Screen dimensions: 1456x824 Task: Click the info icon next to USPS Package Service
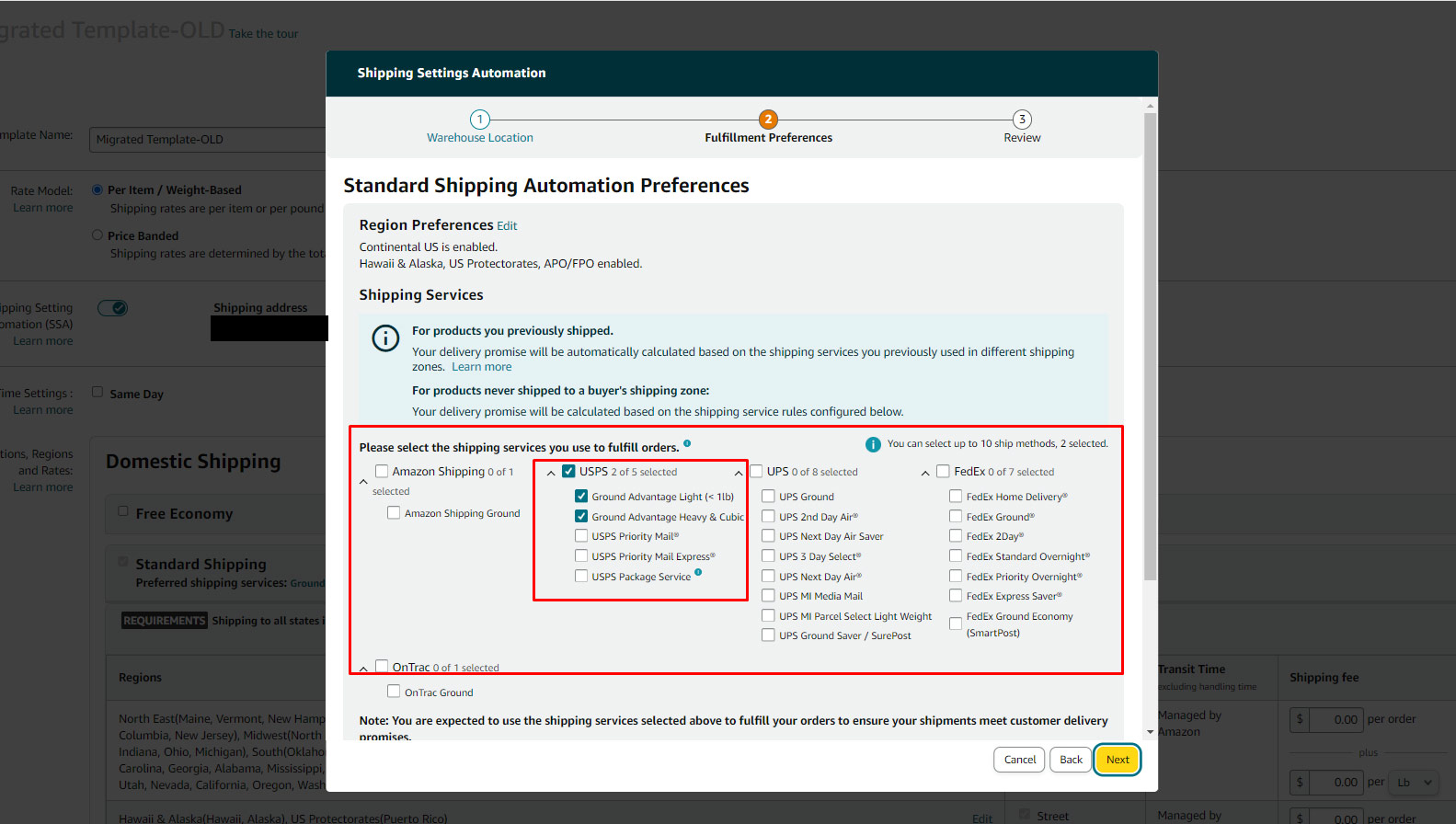(698, 572)
